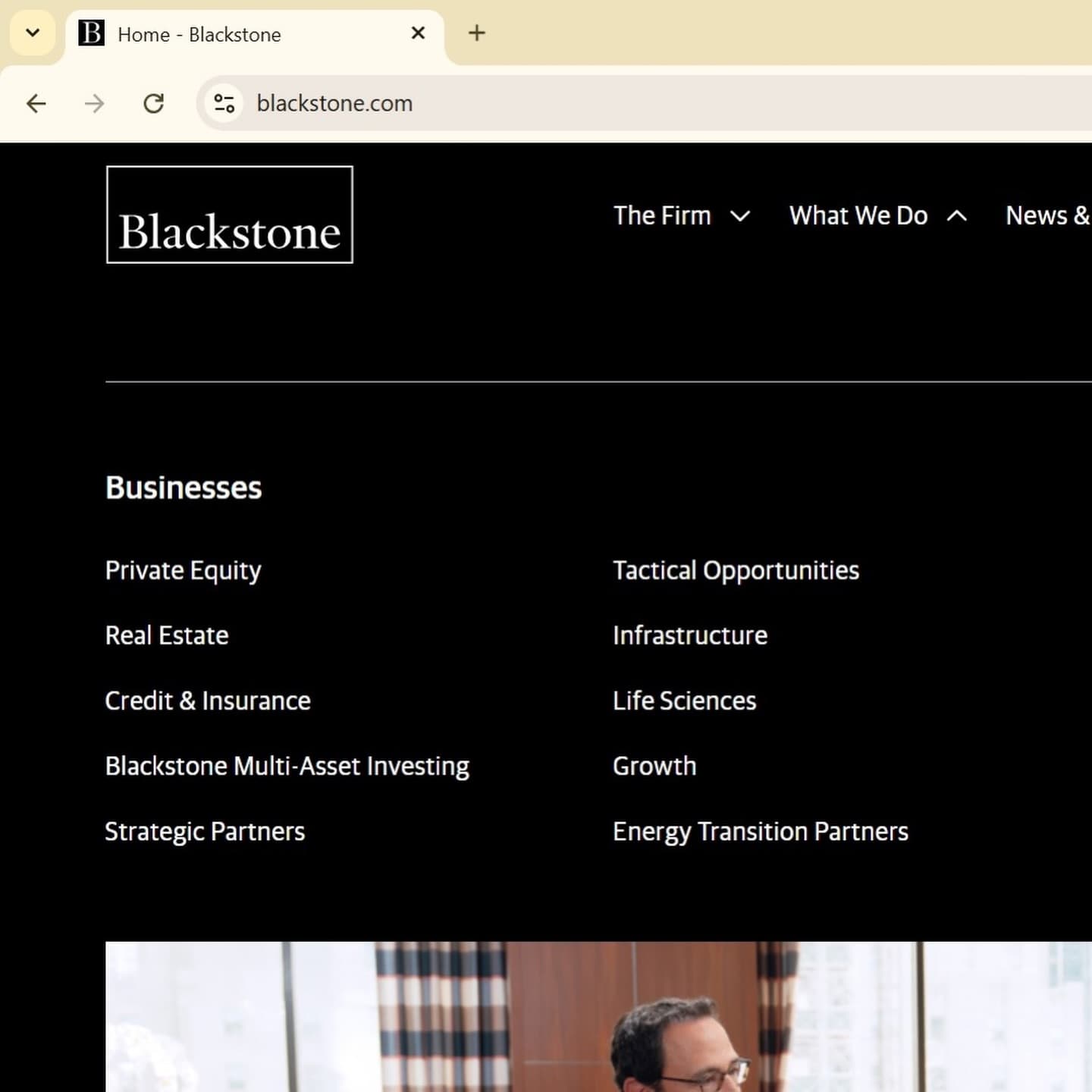Visit the Life Sciences page

[x=685, y=701]
